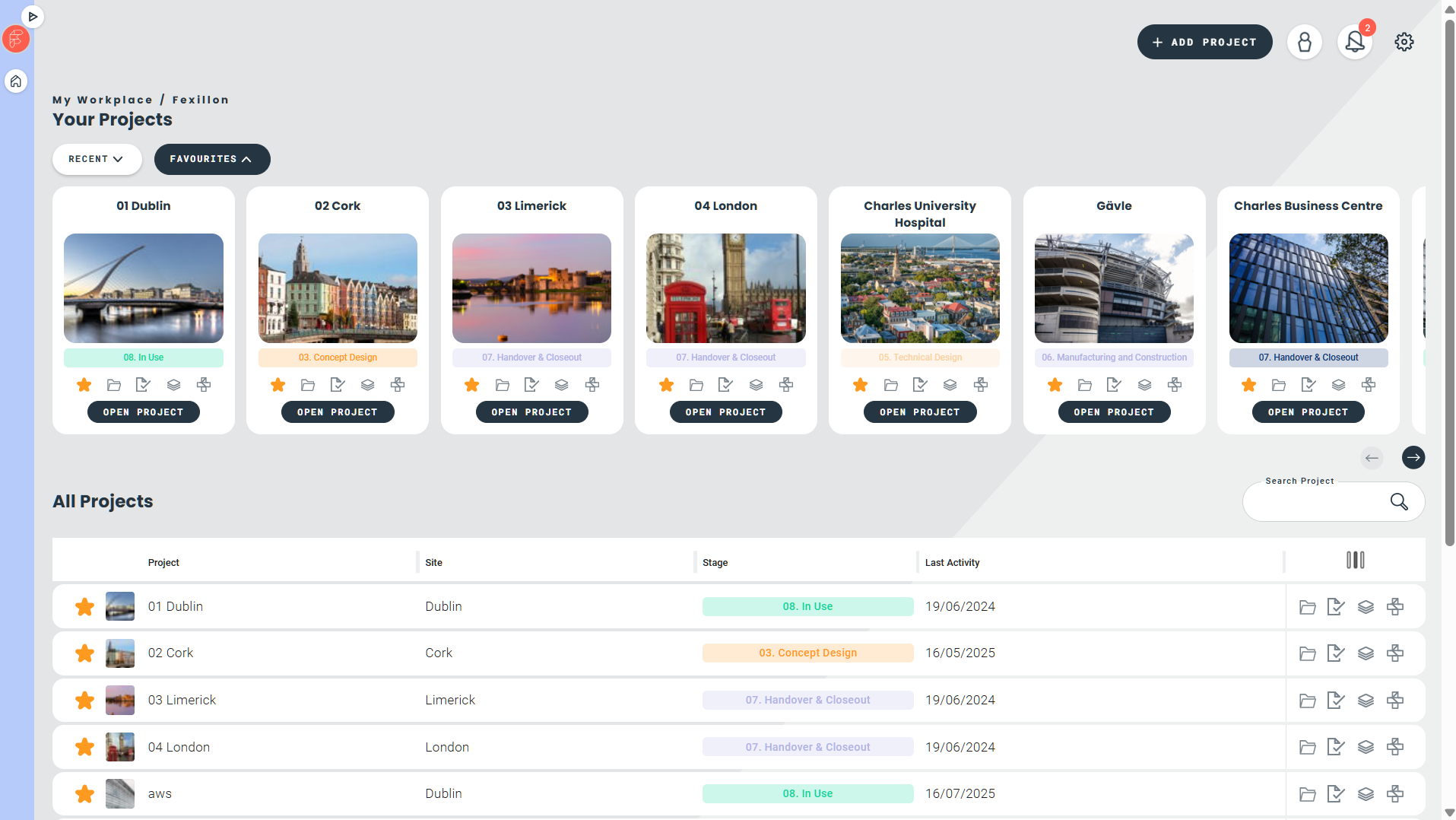
Task: Open the layers icon on the 03 Limerick card
Action: pos(562,385)
